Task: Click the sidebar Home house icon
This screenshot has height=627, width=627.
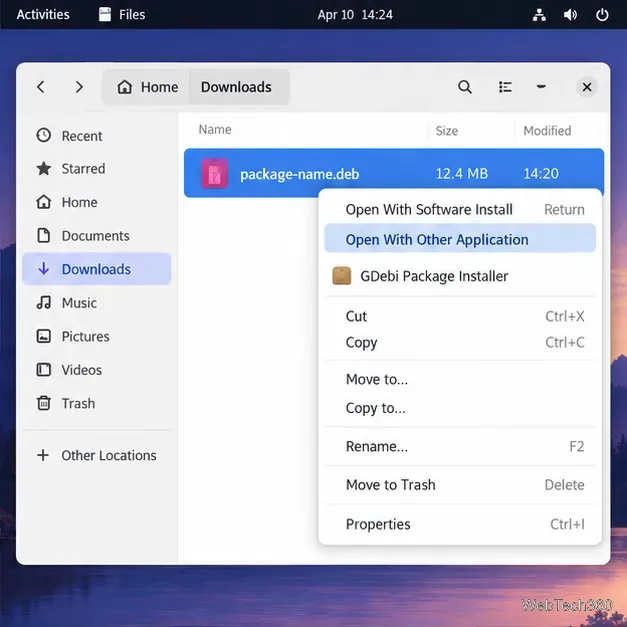Action: tap(44, 202)
